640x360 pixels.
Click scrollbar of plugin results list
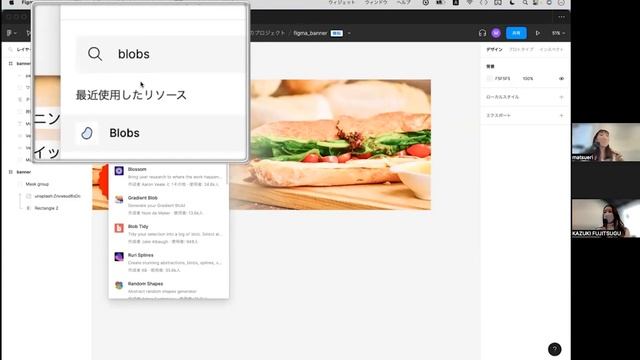pos(227,175)
